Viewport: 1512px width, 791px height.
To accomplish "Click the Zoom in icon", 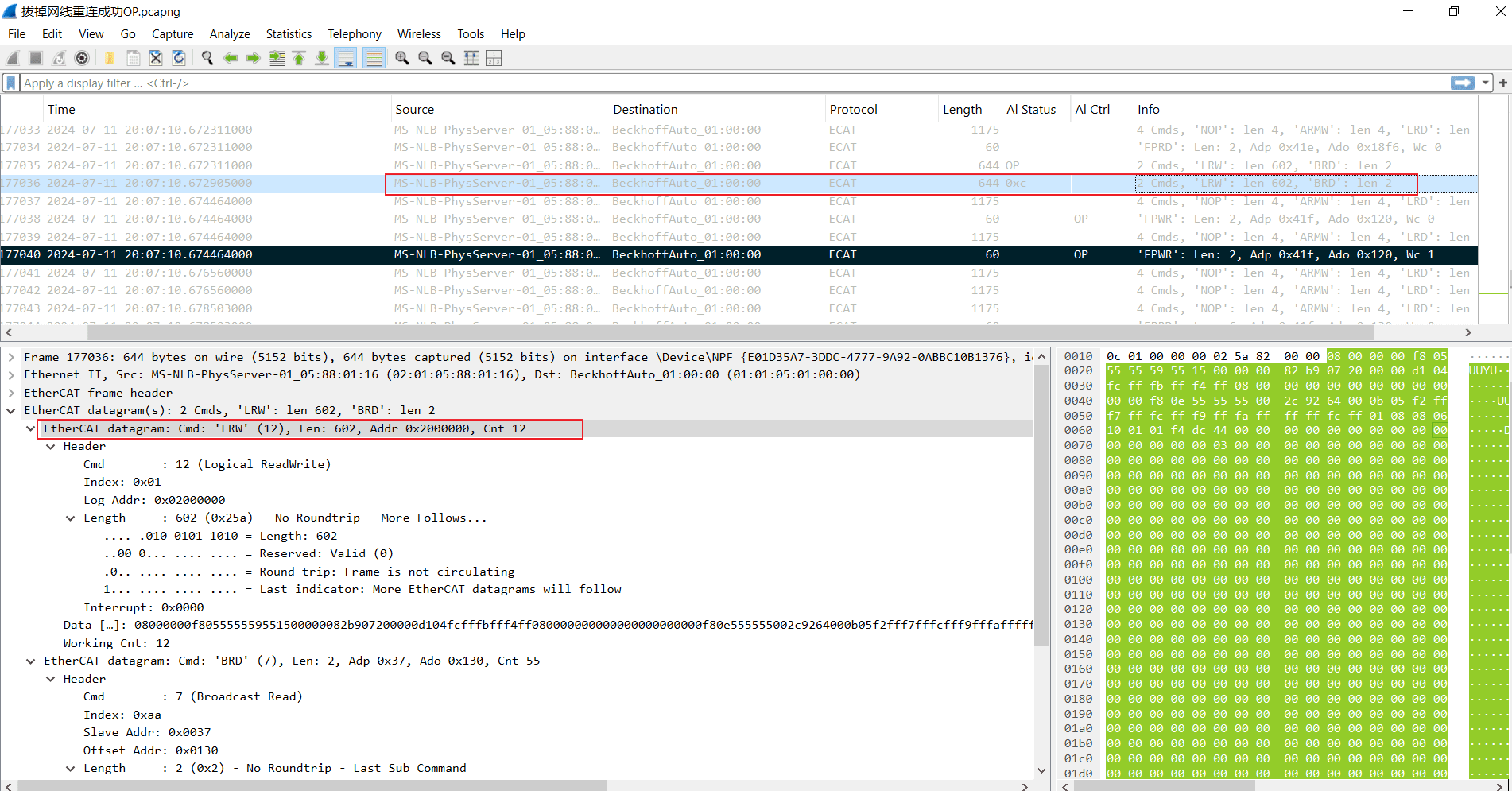I will pos(402,58).
